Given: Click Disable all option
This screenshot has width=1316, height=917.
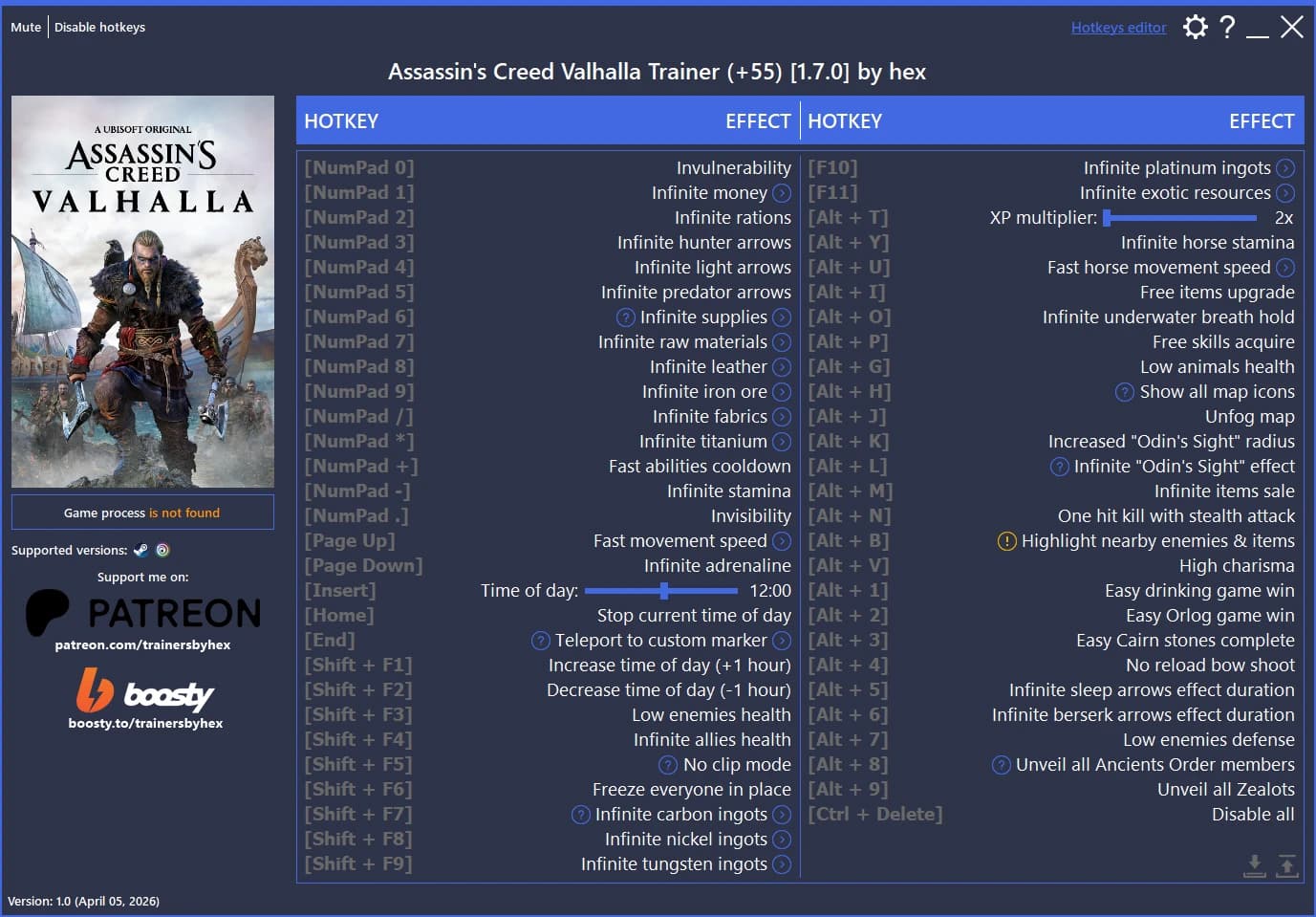Looking at the screenshot, I should pos(1253,815).
